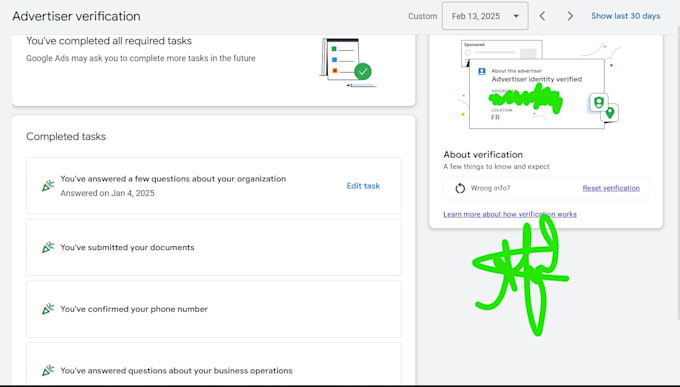This screenshot has height=387, width=680.
Task: Click party icon next to business operations task
Action: coord(48,371)
